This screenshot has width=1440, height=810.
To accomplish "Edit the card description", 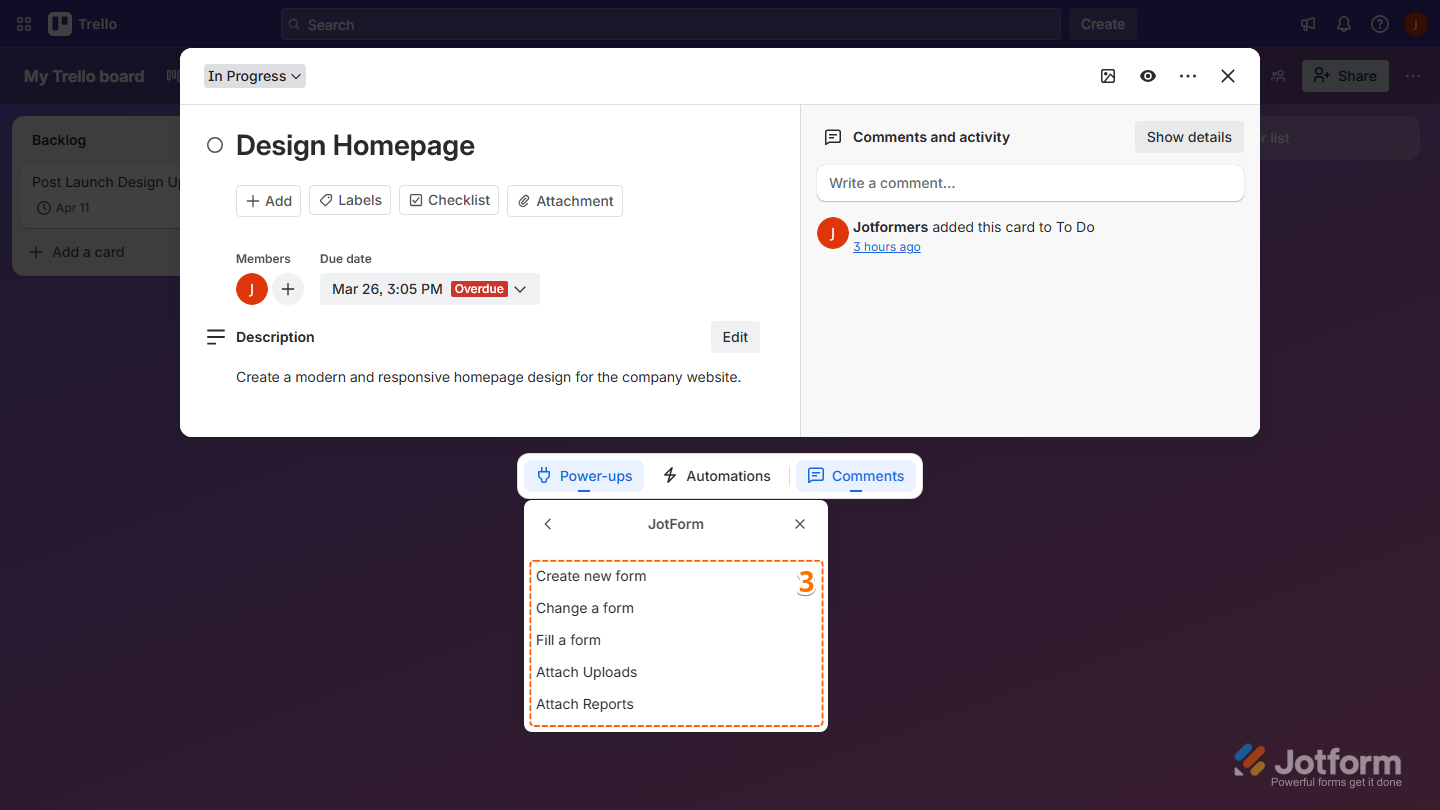I will 735,337.
